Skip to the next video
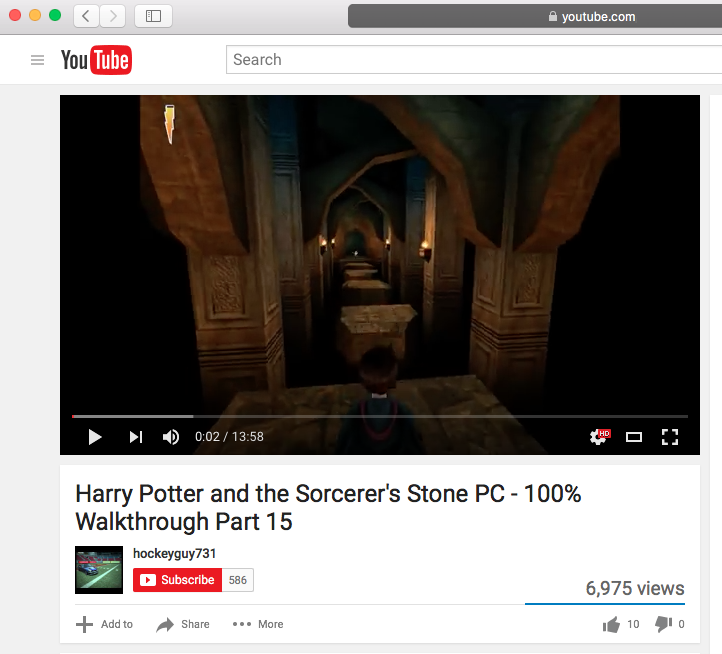 point(136,437)
